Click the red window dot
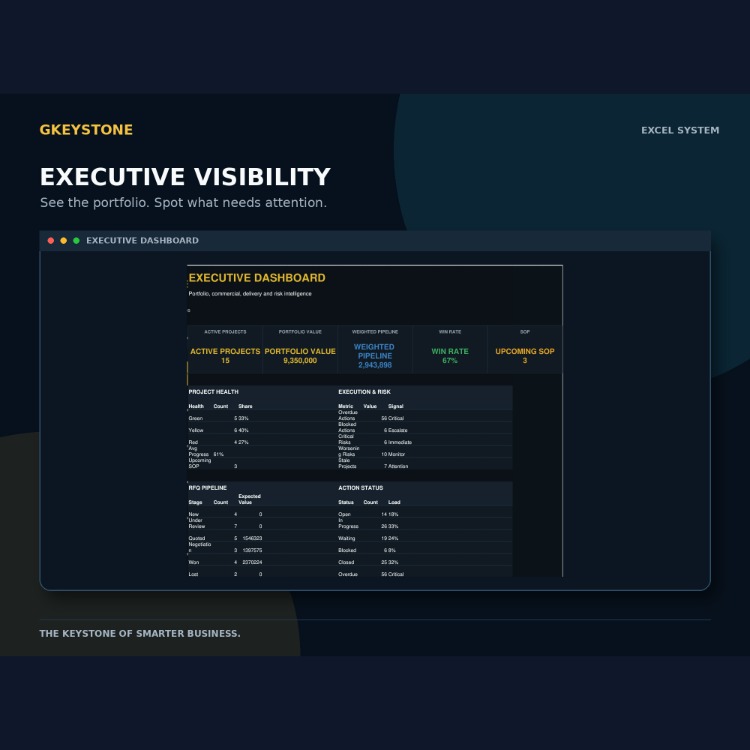 (x=51, y=241)
